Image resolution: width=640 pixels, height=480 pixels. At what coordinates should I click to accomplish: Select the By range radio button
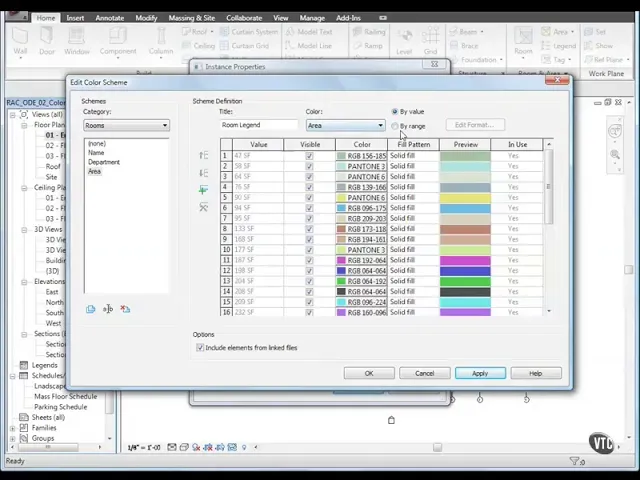396,126
